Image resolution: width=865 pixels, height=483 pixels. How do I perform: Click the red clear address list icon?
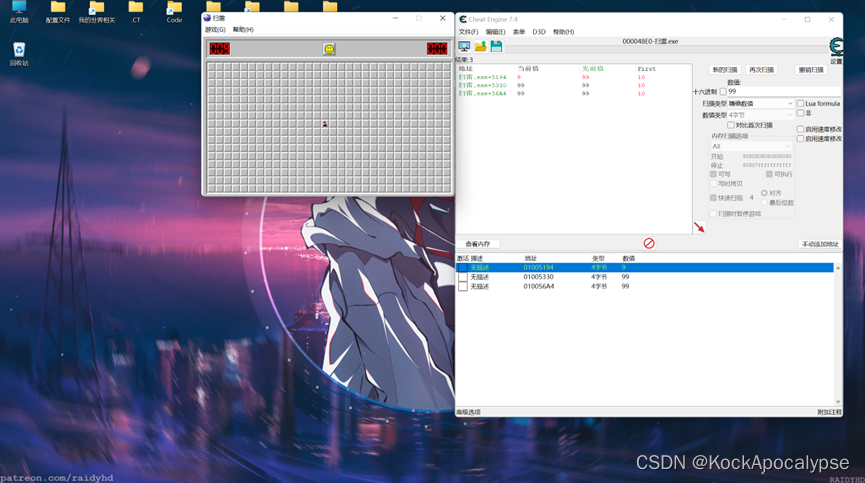649,243
